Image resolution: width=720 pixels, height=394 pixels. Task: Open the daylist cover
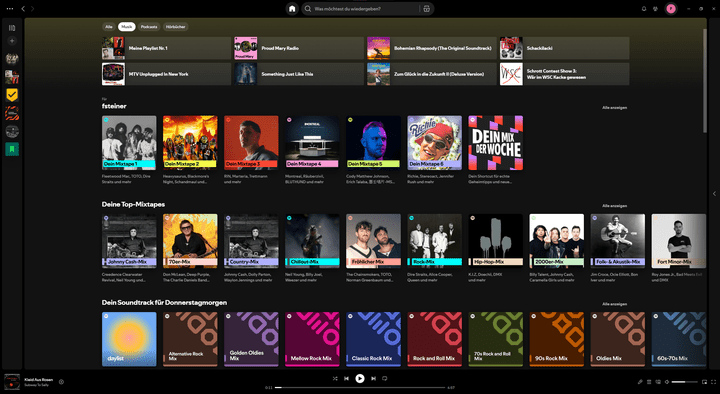tap(129, 339)
